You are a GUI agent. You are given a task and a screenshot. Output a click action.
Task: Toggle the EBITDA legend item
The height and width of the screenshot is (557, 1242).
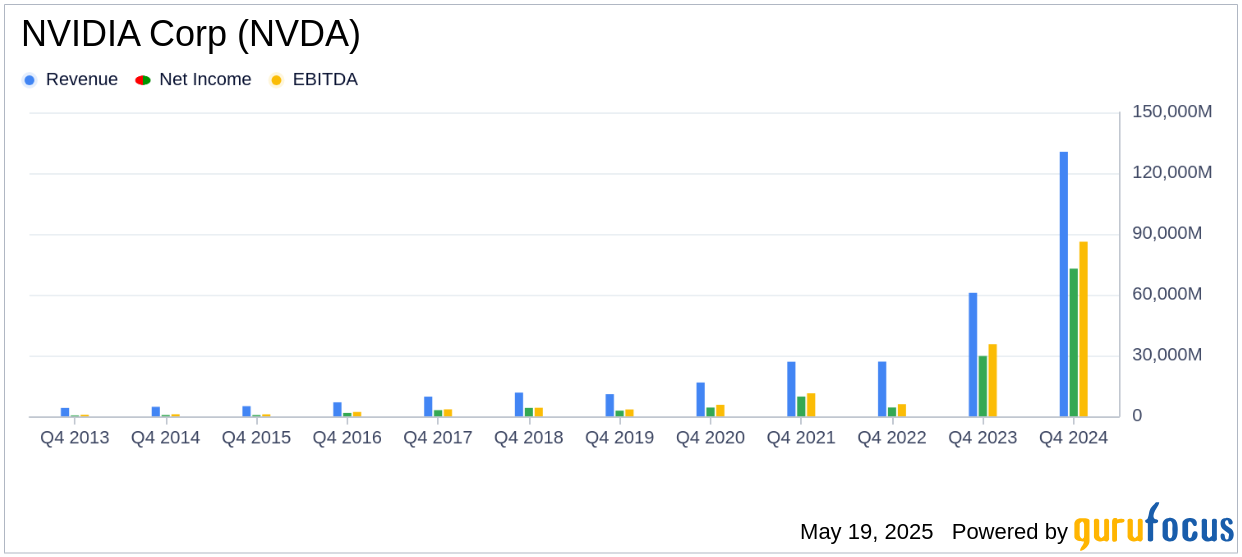[x=314, y=80]
